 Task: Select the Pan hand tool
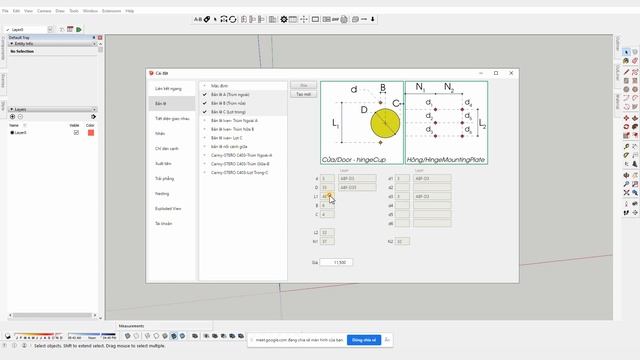coord(635,175)
